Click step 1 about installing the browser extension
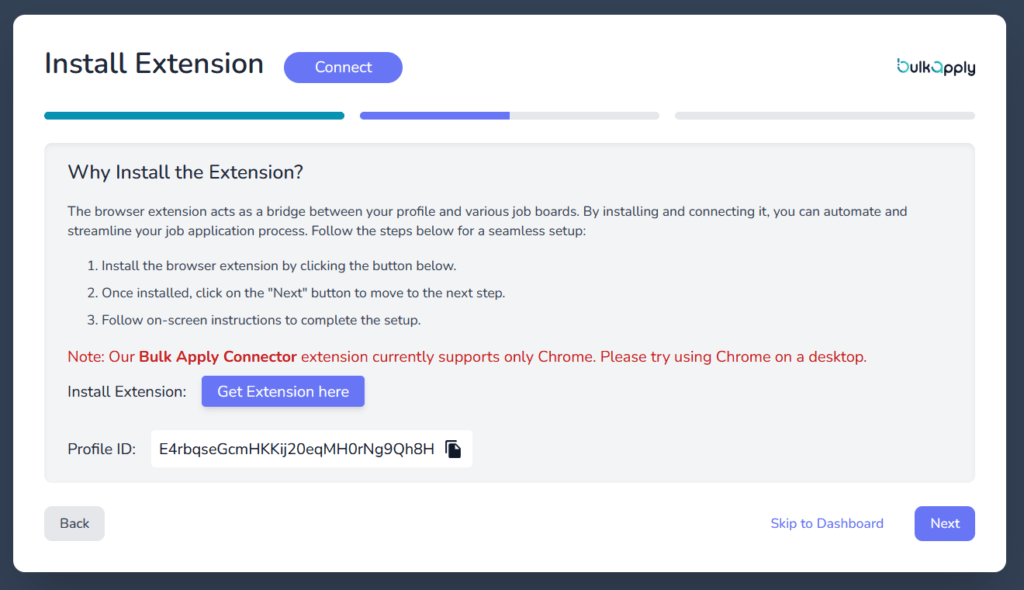1024x590 pixels. [x=278, y=266]
